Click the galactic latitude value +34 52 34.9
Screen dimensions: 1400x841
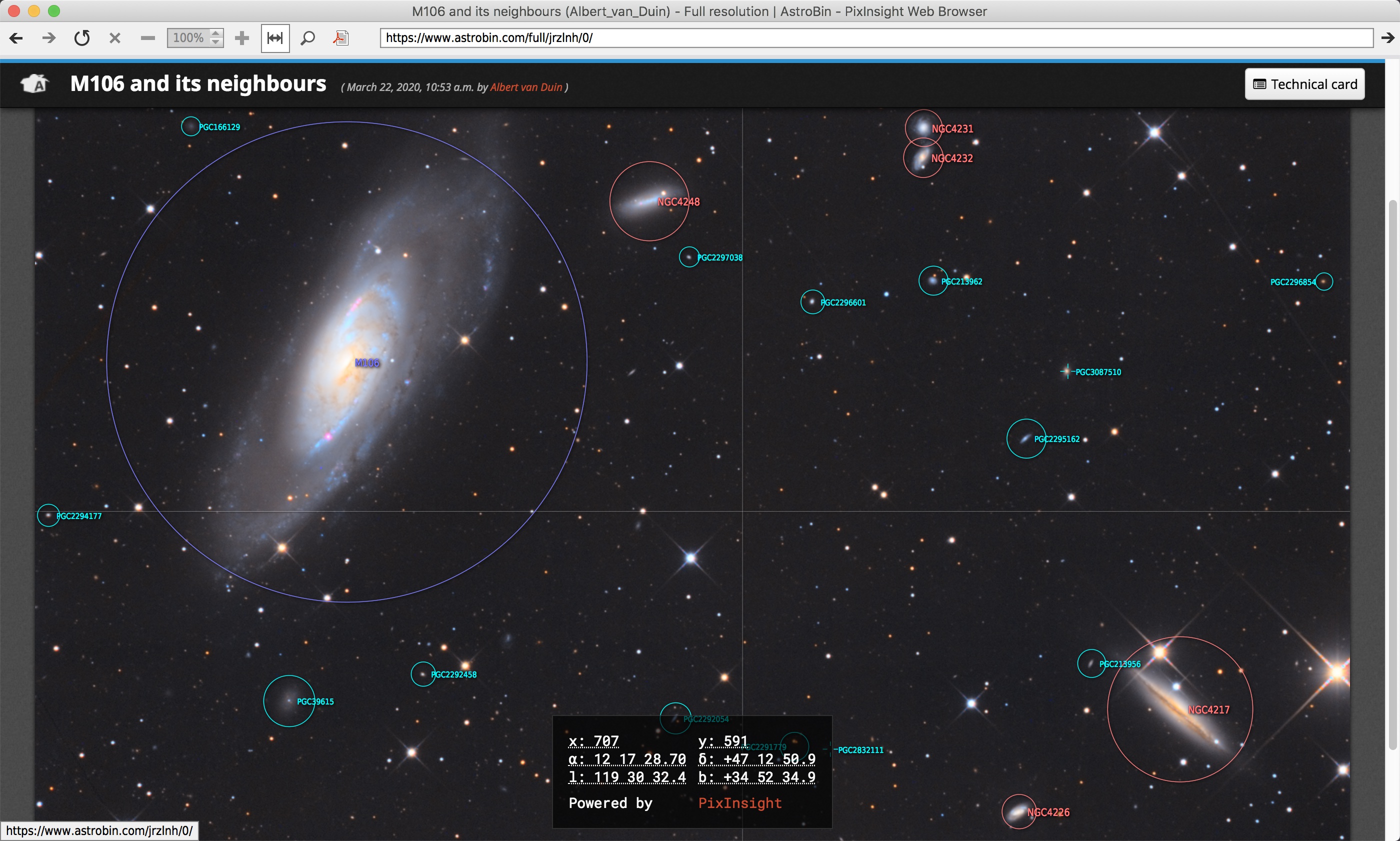pyautogui.click(x=769, y=777)
